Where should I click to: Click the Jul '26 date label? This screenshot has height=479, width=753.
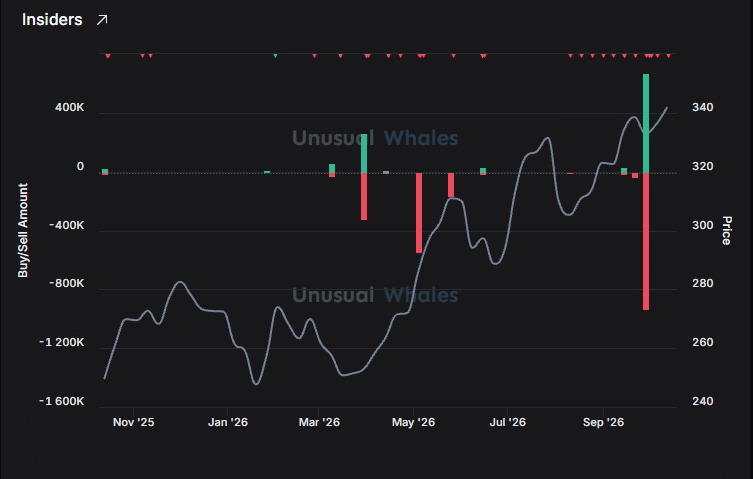click(x=508, y=422)
